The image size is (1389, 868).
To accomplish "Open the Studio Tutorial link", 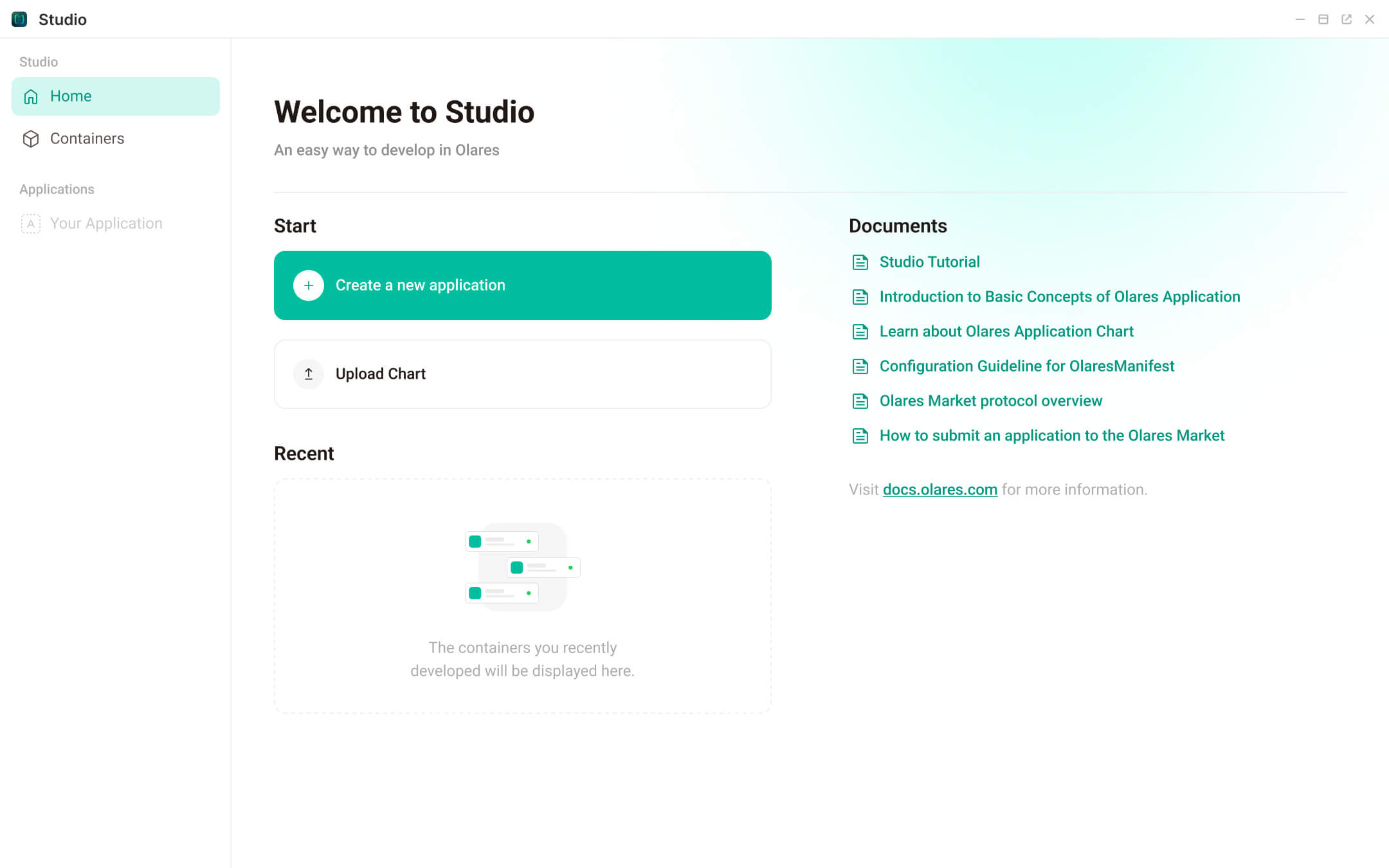I will (930, 262).
